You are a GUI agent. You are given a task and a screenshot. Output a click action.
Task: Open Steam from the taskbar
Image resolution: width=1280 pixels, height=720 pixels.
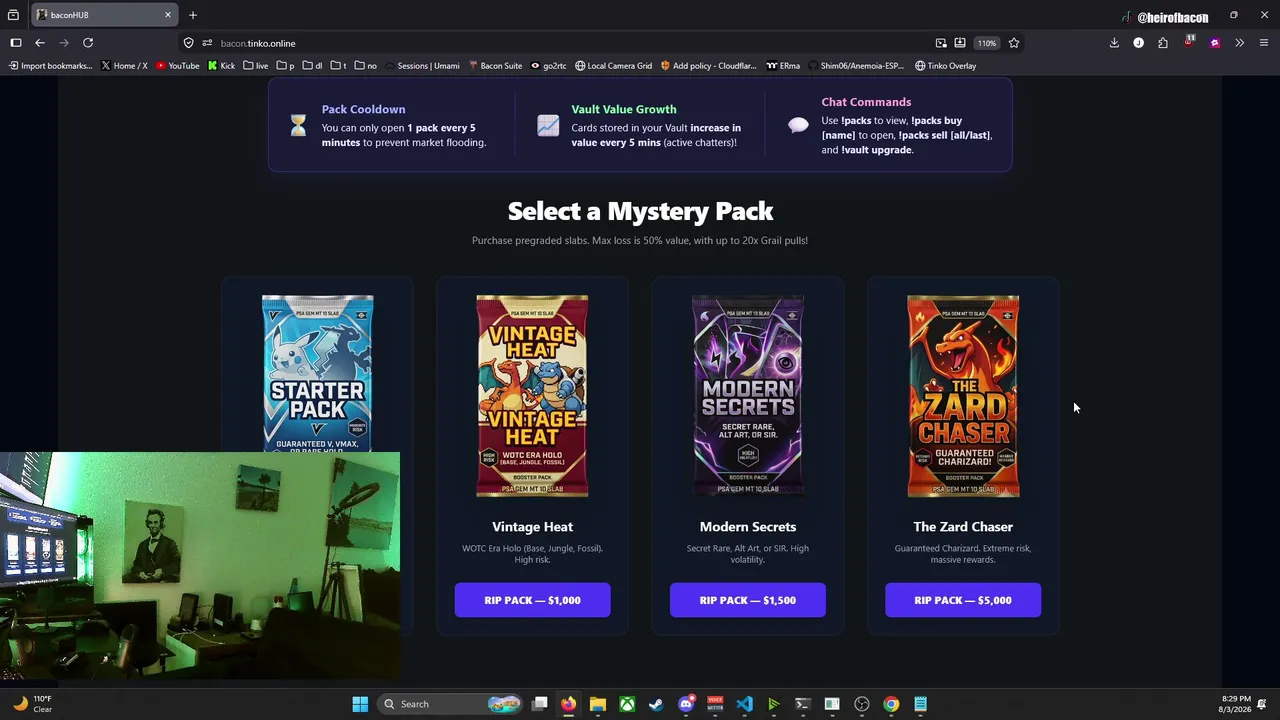pos(656,704)
